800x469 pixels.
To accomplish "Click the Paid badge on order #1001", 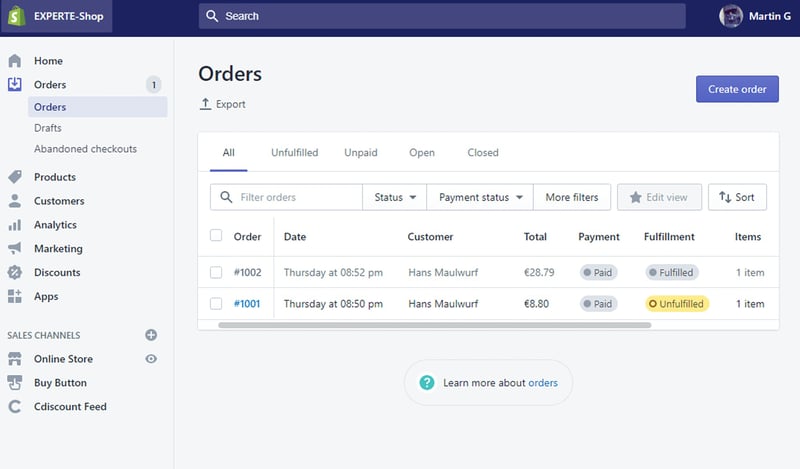I will click(x=598, y=304).
